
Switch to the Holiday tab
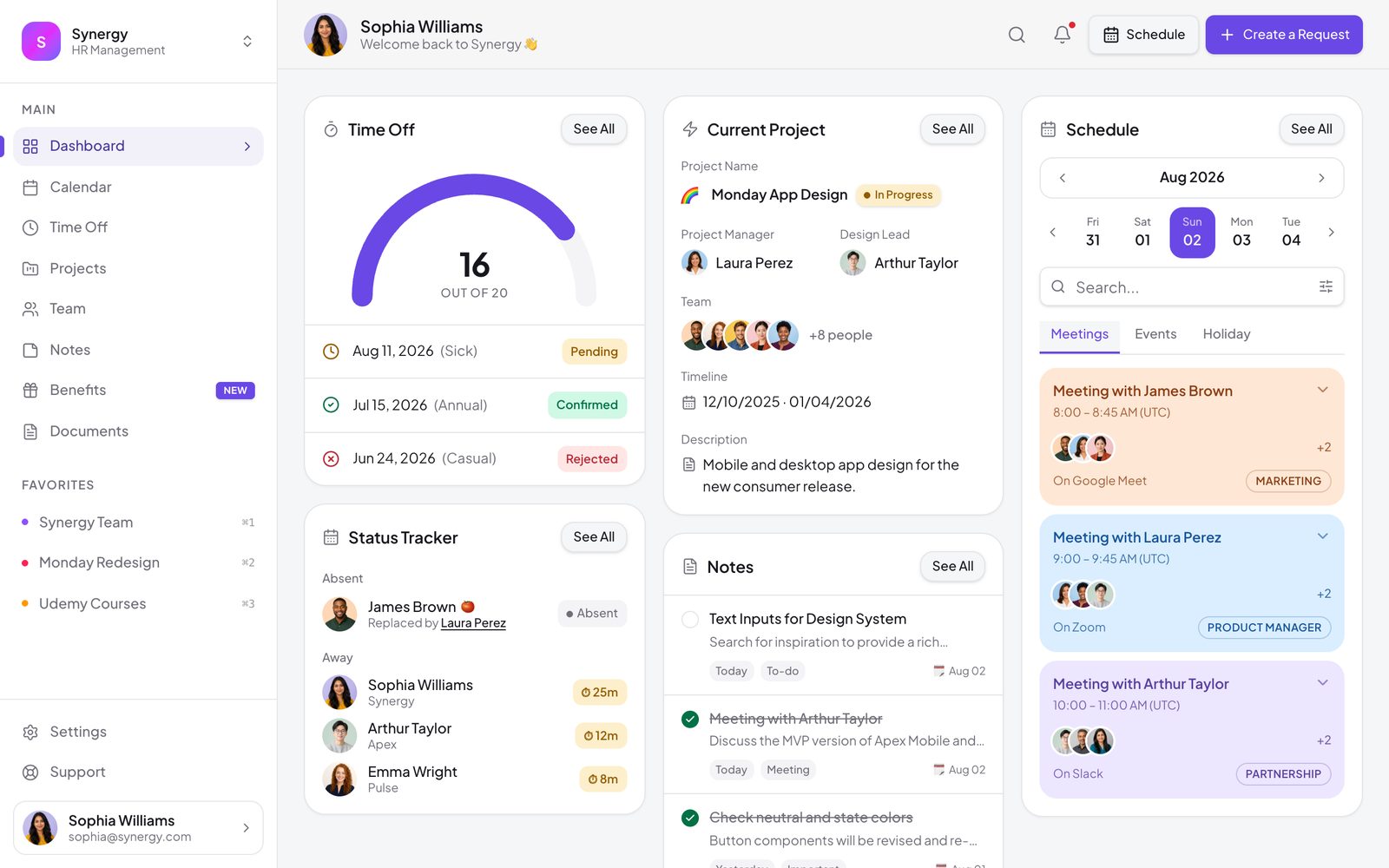click(x=1227, y=334)
